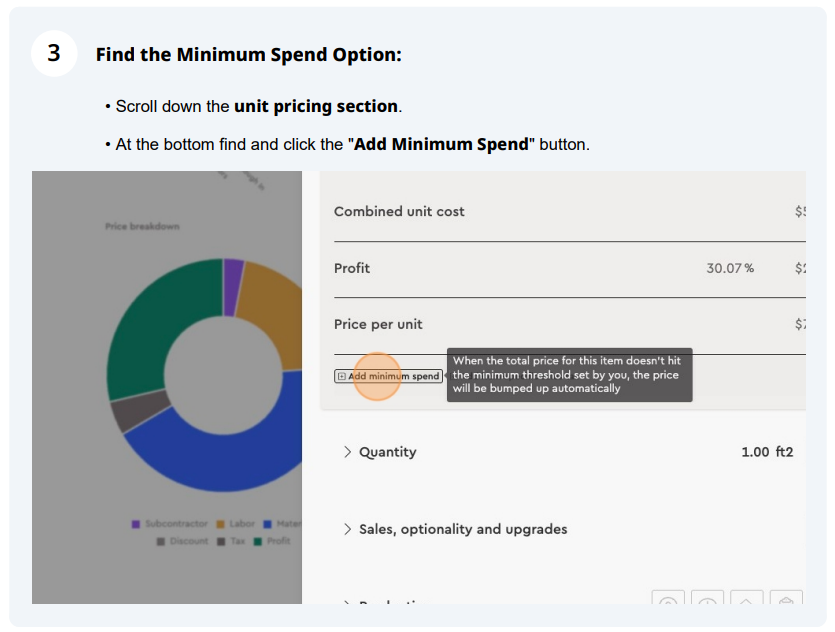This screenshot has height=632, width=835.
Task: Click the up-arrow icon button at bottom right
Action: tap(746, 601)
